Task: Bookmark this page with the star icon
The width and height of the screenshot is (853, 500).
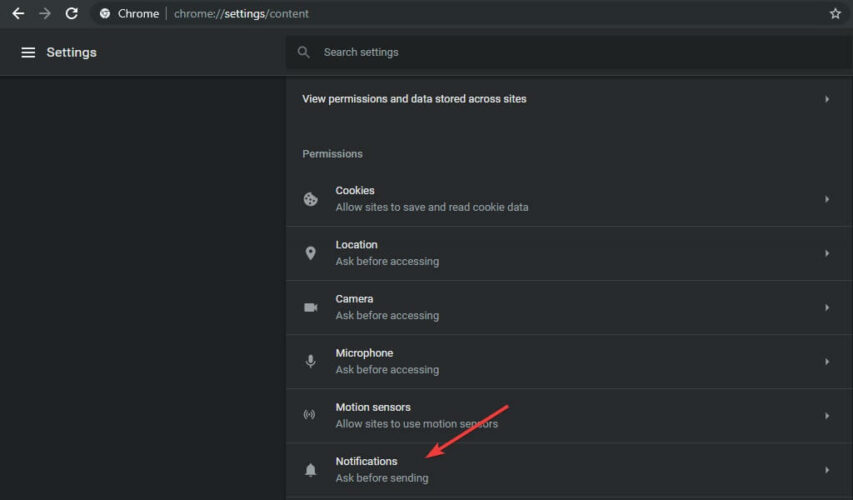Action: coord(835,14)
